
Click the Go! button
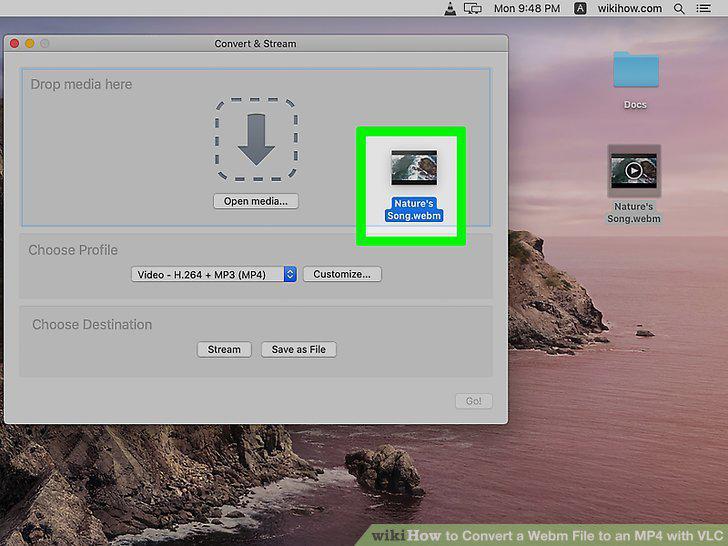point(474,401)
